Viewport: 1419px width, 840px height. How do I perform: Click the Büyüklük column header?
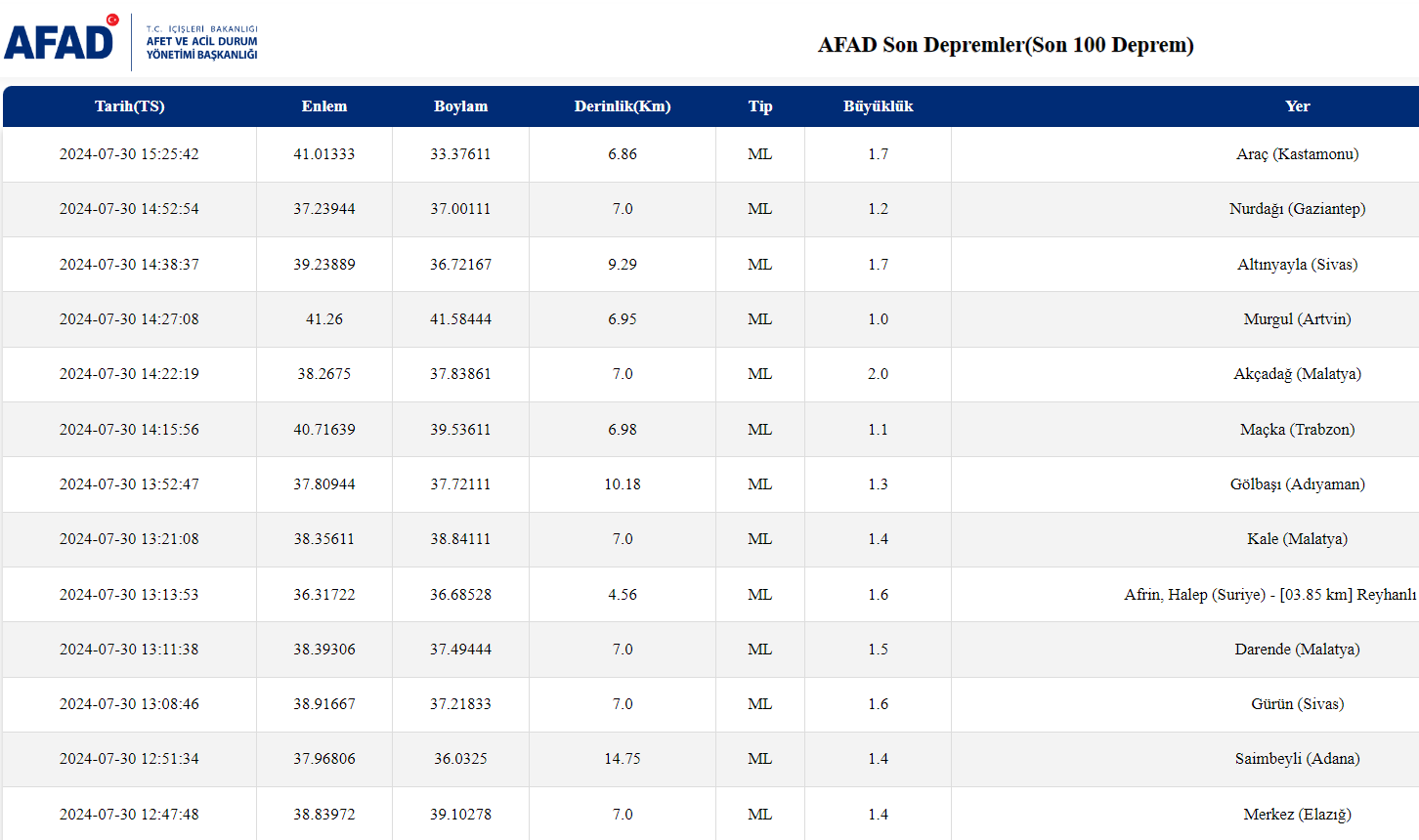coord(879,106)
